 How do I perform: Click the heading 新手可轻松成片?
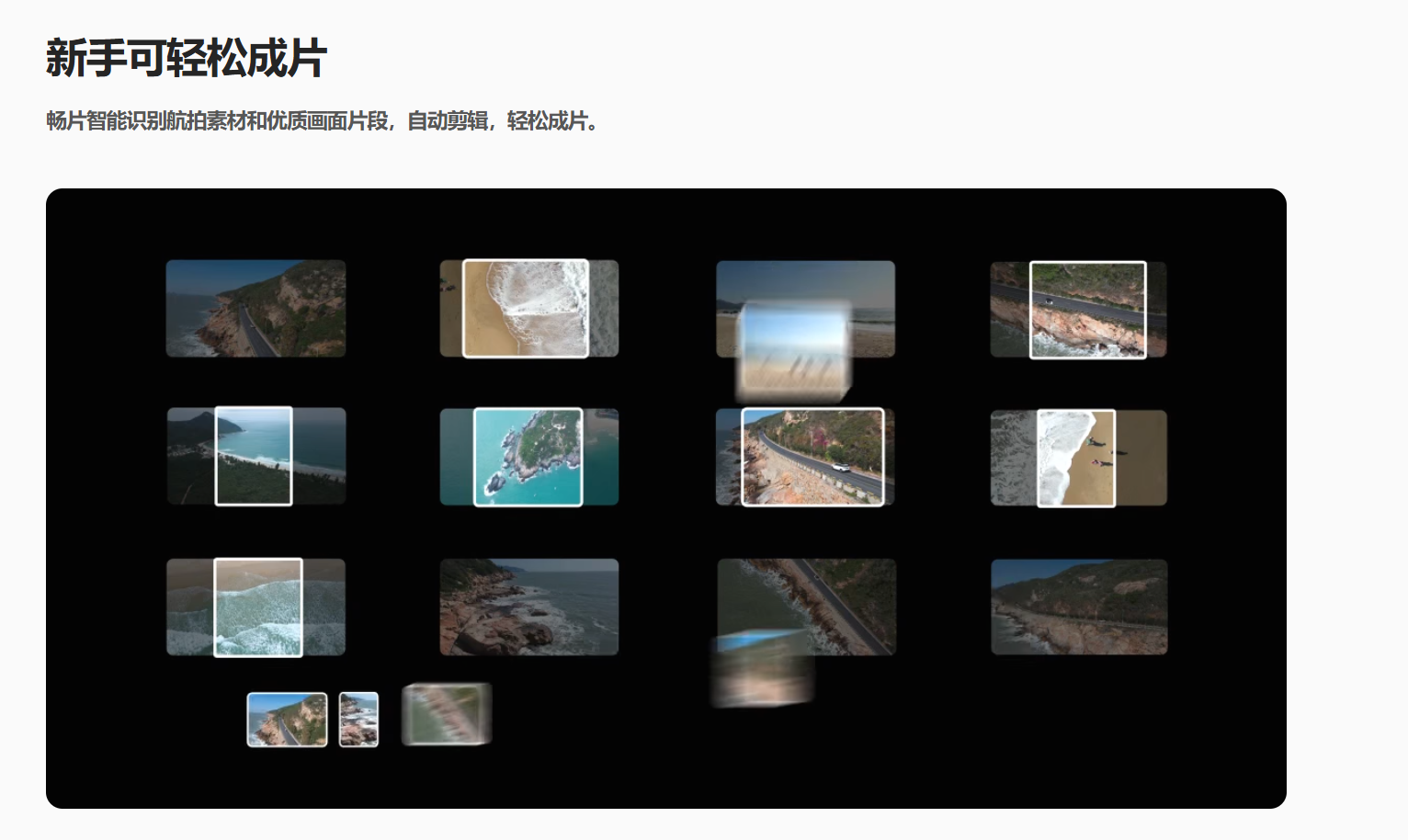click(x=187, y=58)
